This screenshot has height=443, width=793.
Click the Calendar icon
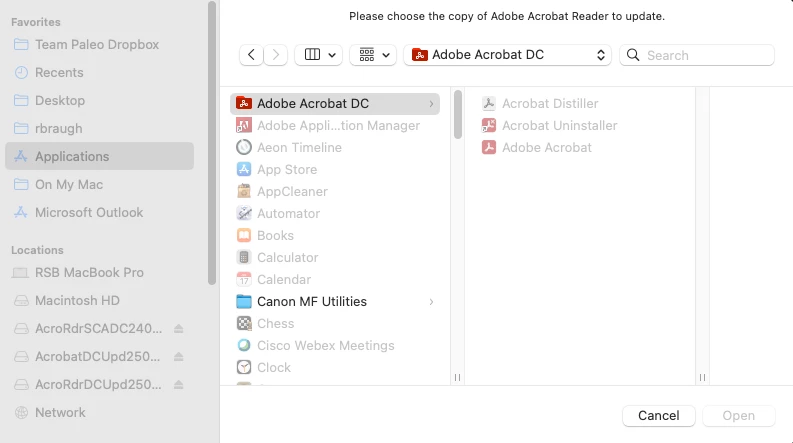coord(244,279)
